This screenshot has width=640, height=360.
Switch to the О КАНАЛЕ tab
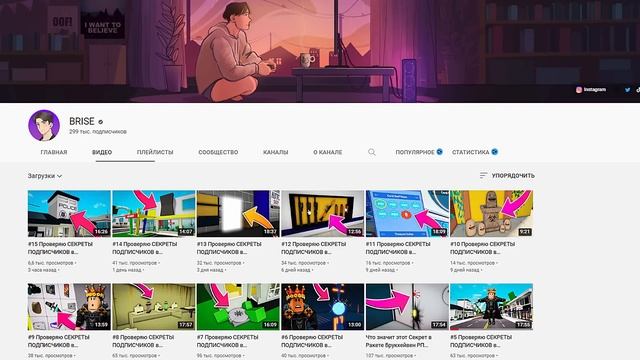328,152
